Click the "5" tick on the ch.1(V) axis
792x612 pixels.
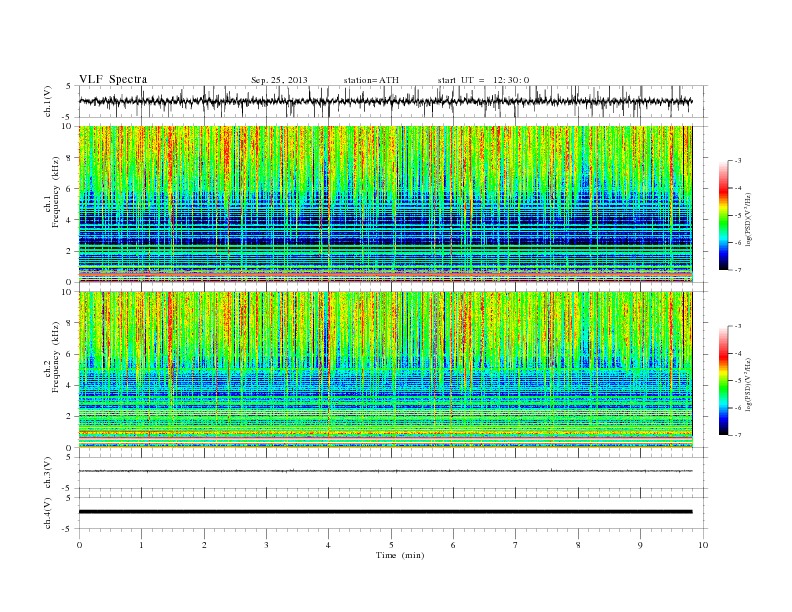69,86
